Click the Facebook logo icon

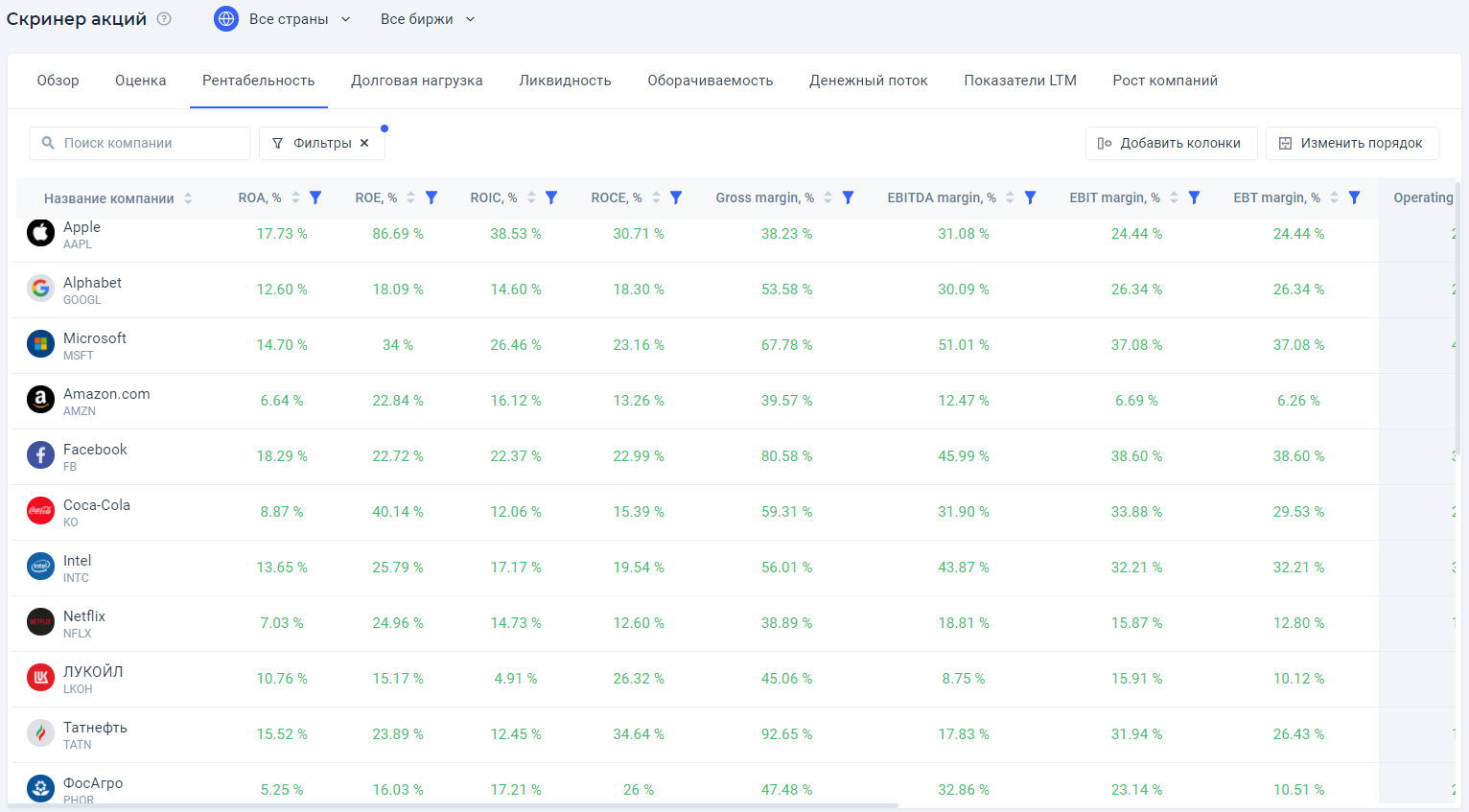pos(40,455)
